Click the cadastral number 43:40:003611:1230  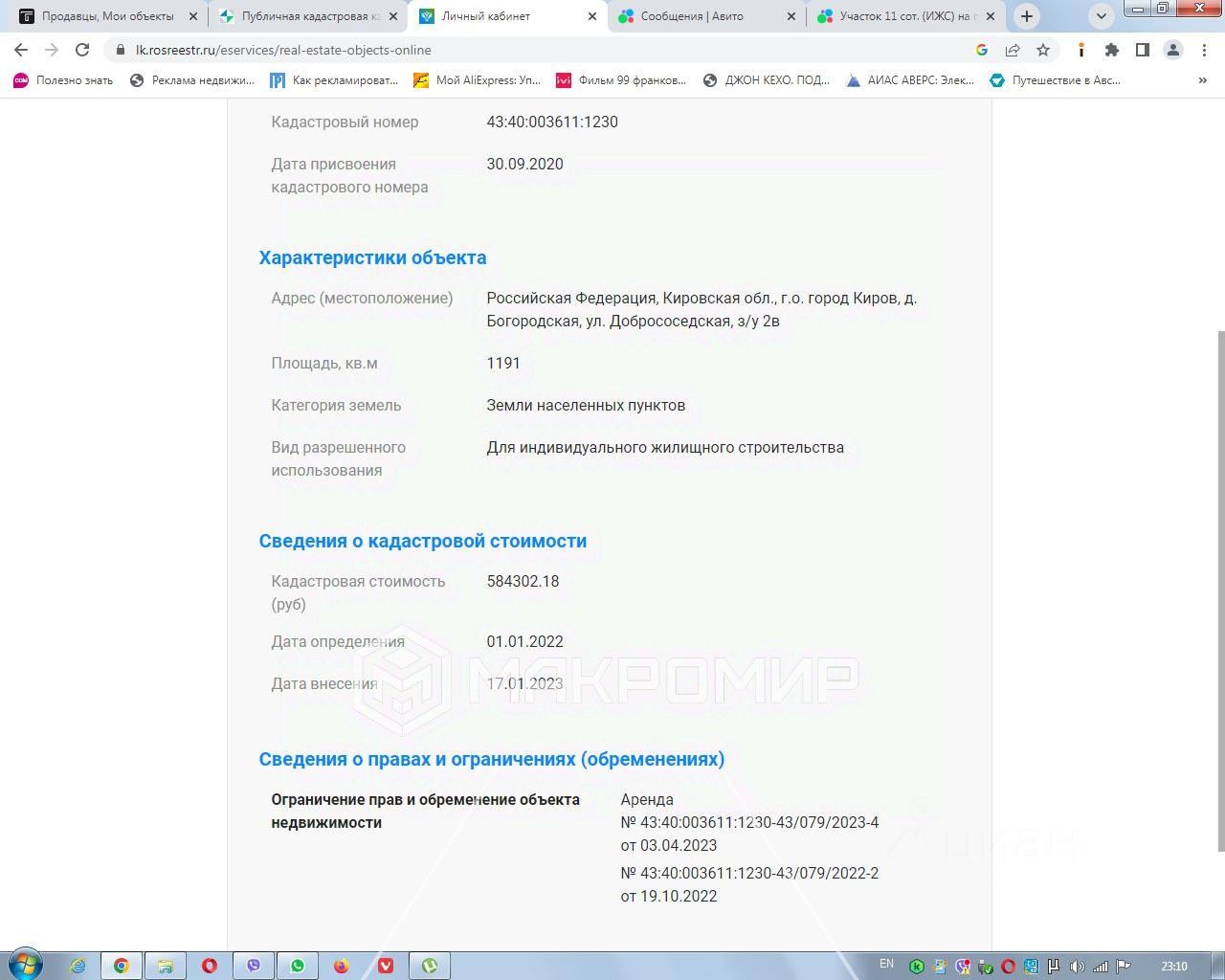(552, 122)
